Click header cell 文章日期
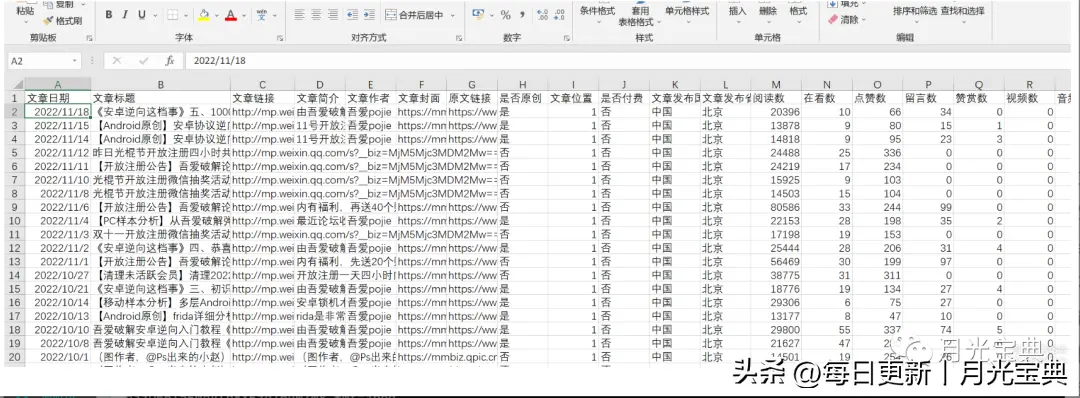This screenshot has height=398, width=1080. pyautogui.click(x=58, y=98)
